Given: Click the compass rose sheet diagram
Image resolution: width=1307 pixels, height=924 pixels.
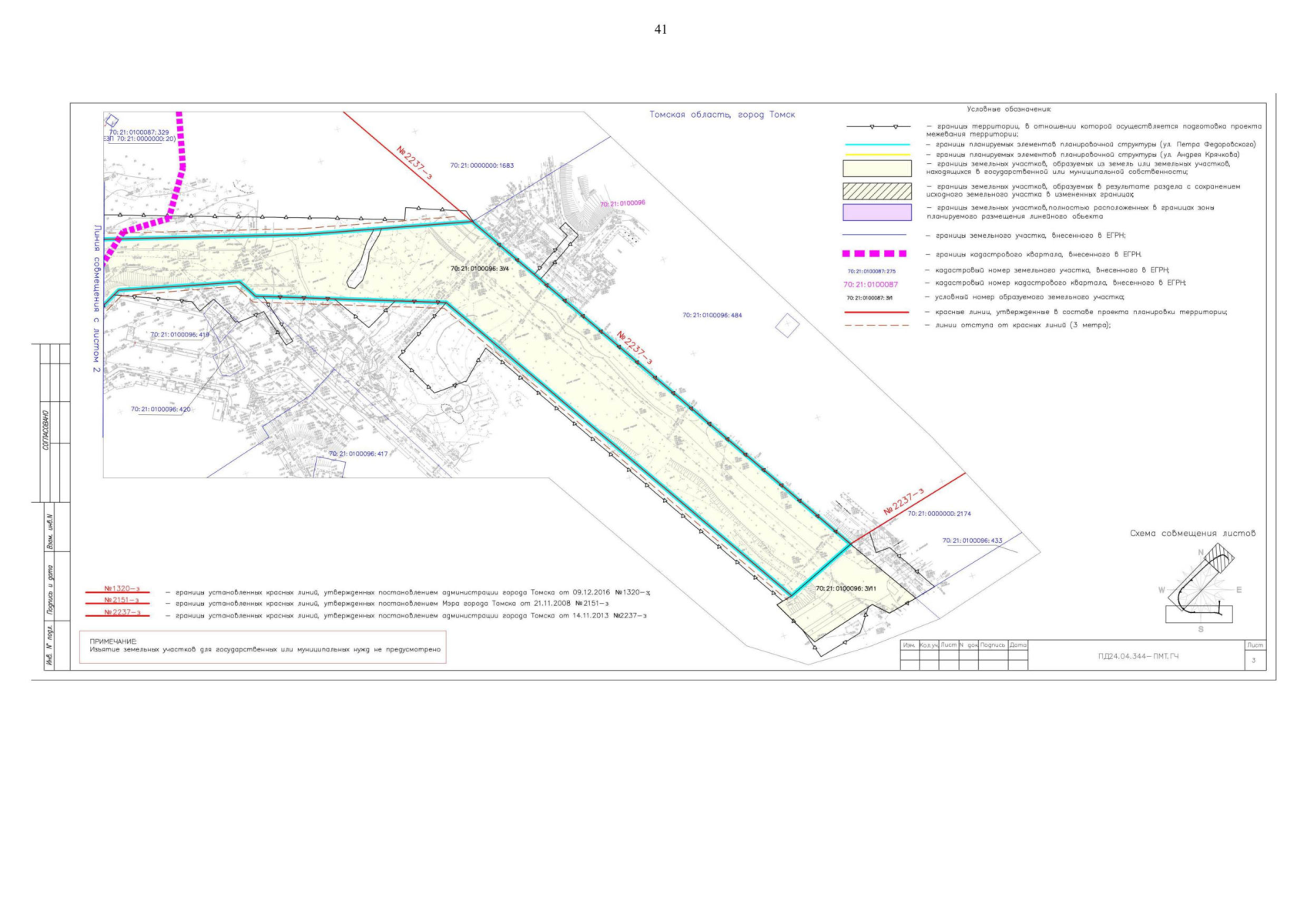Looking at the screenshot, I should (1200, 590).
